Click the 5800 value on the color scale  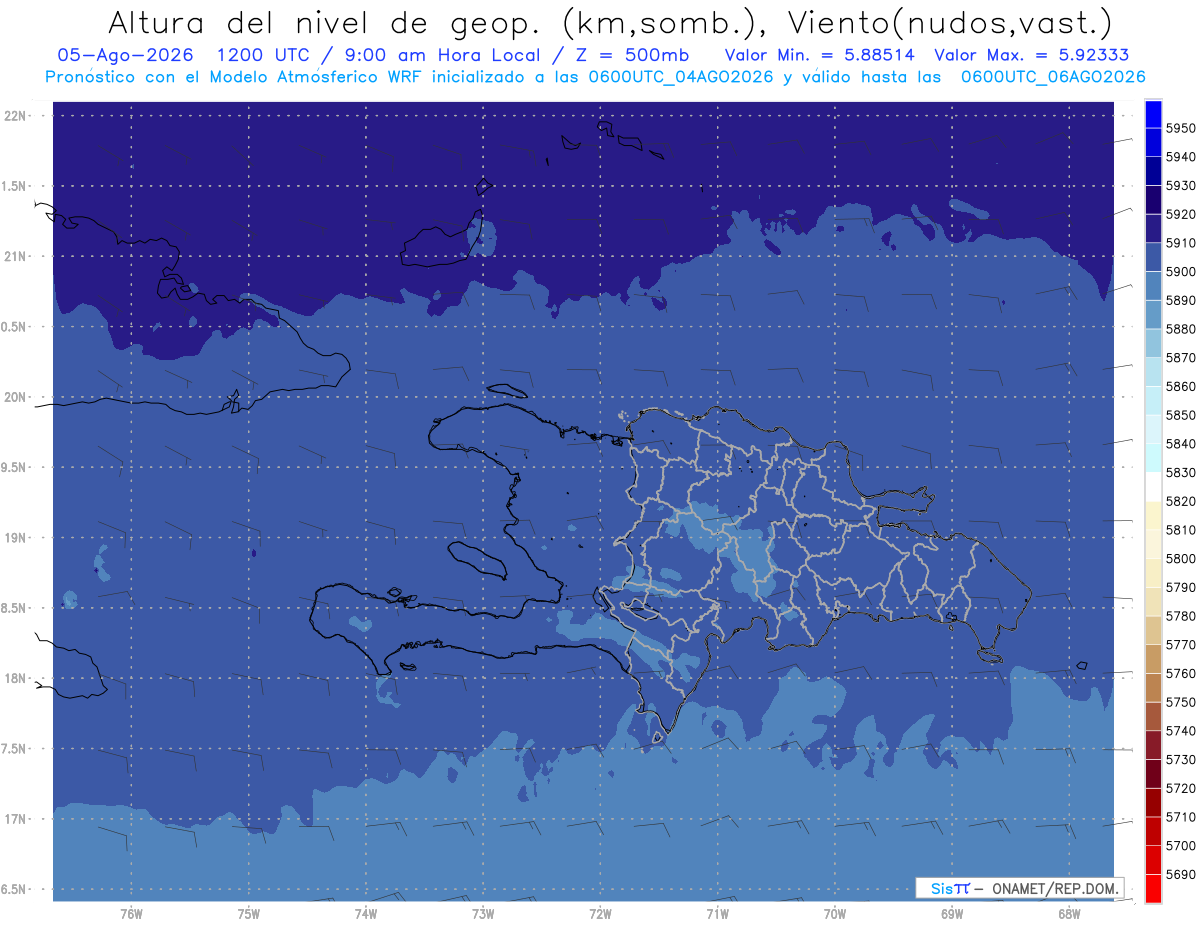(x=1181, y=558)
